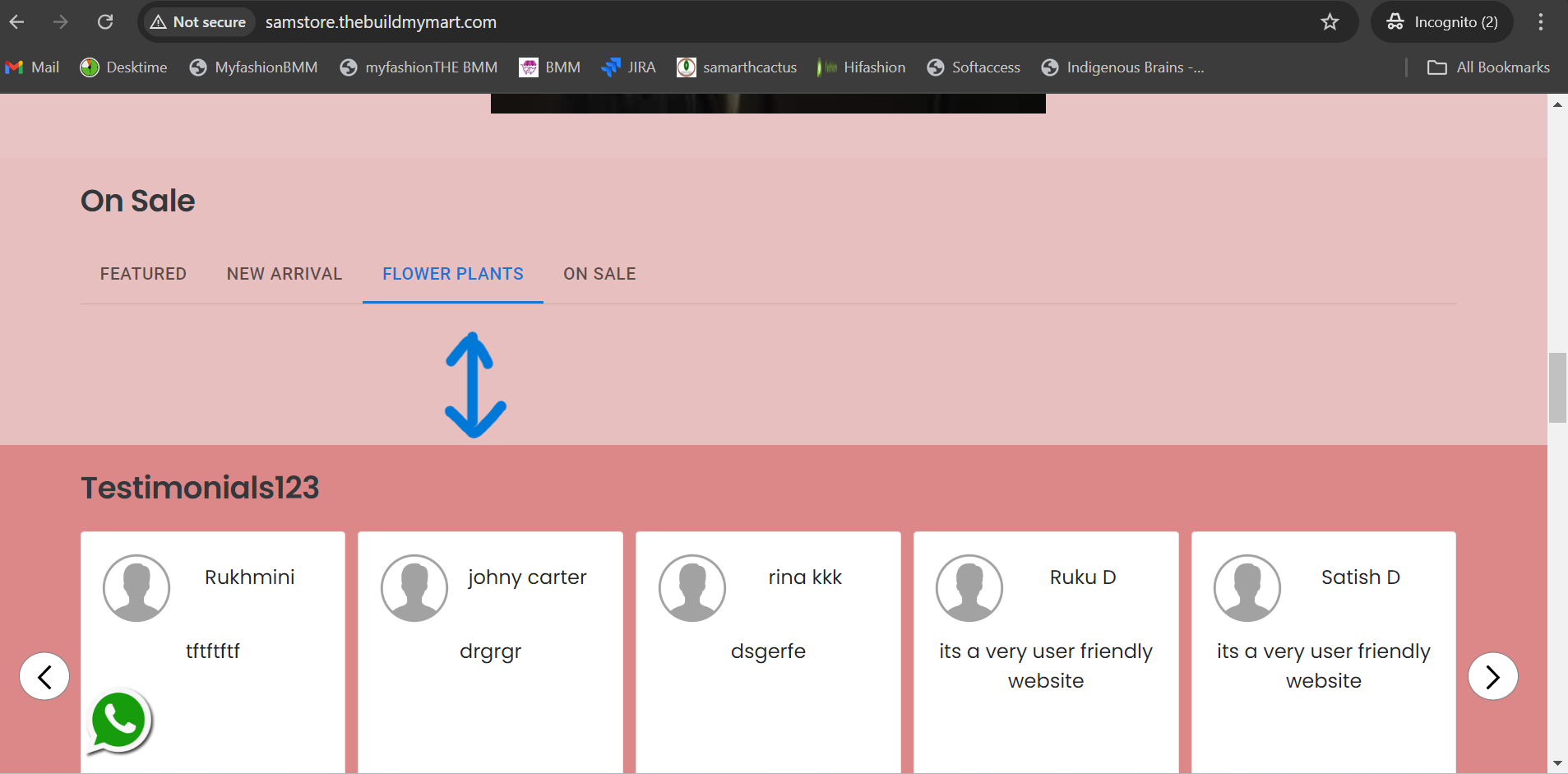The width and height of the screenshot is (1568, 774).
Task: Open the samarthcactus bookmark
Action: 737,67
